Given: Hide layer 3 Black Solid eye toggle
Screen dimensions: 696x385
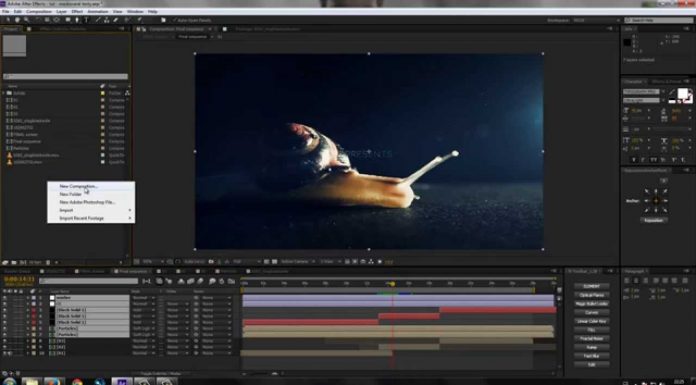Looking at the screenshot, I should [5, 310].
